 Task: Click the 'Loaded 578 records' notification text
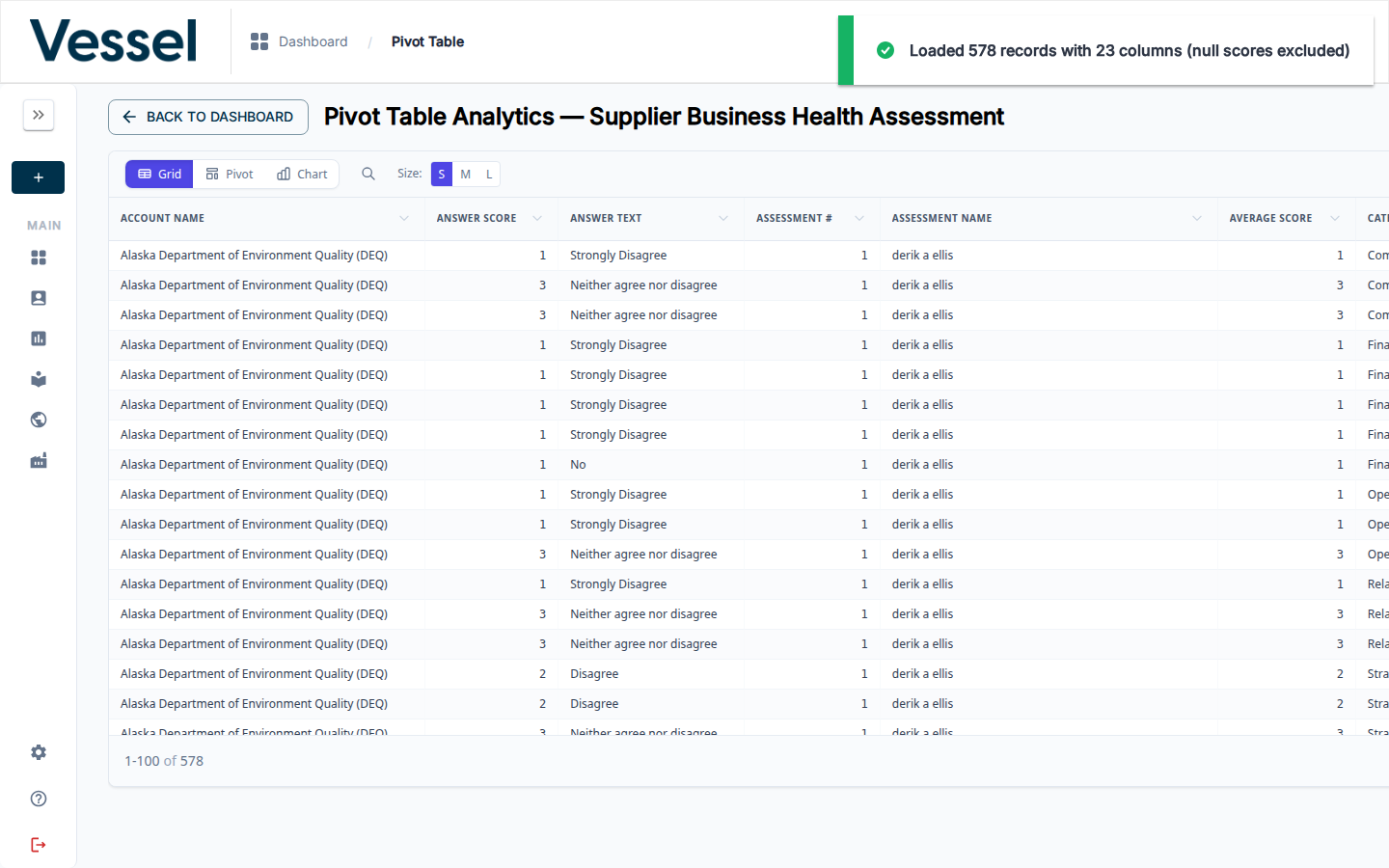(1129, 51)
